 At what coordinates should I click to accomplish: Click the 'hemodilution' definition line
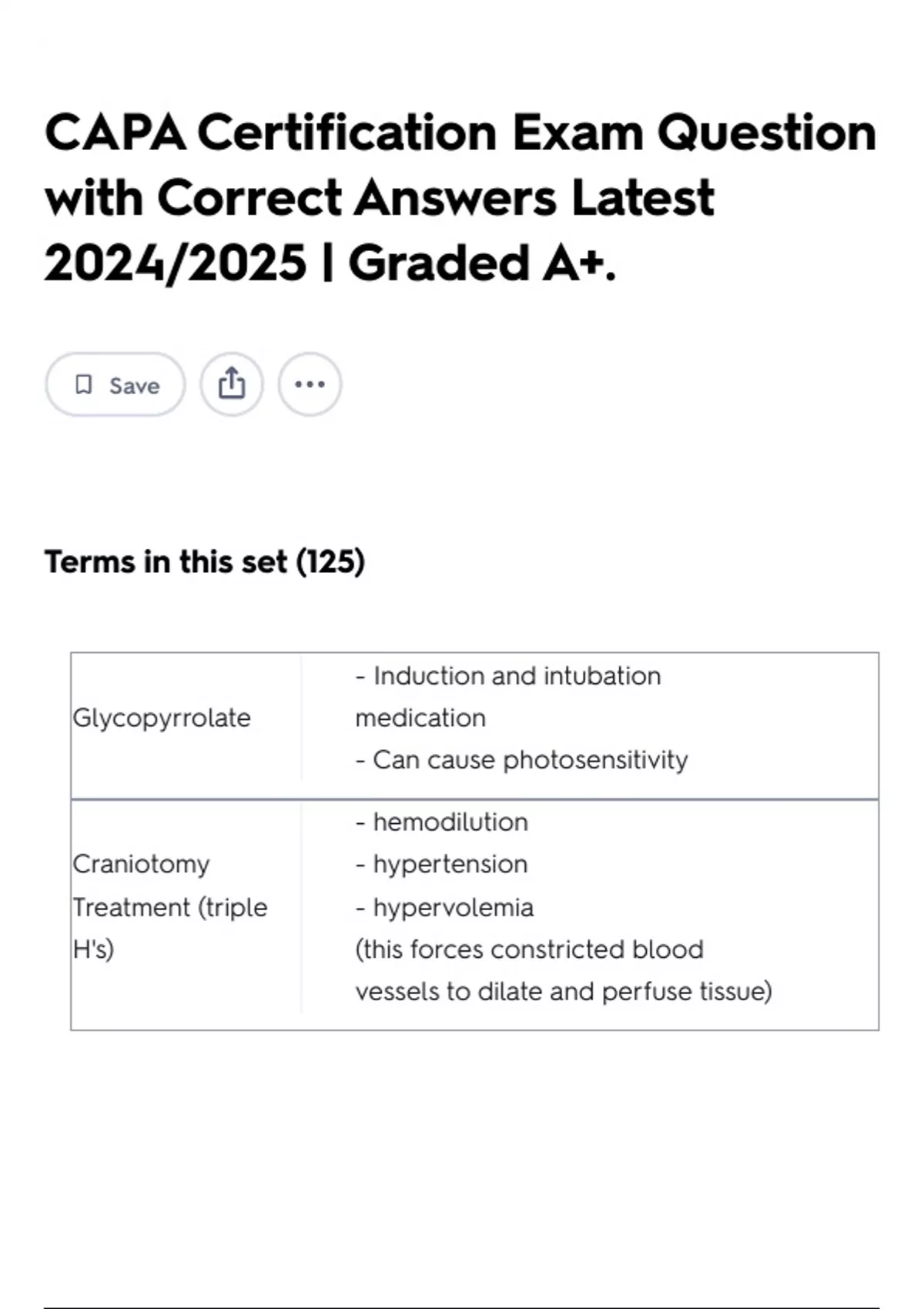442,822
